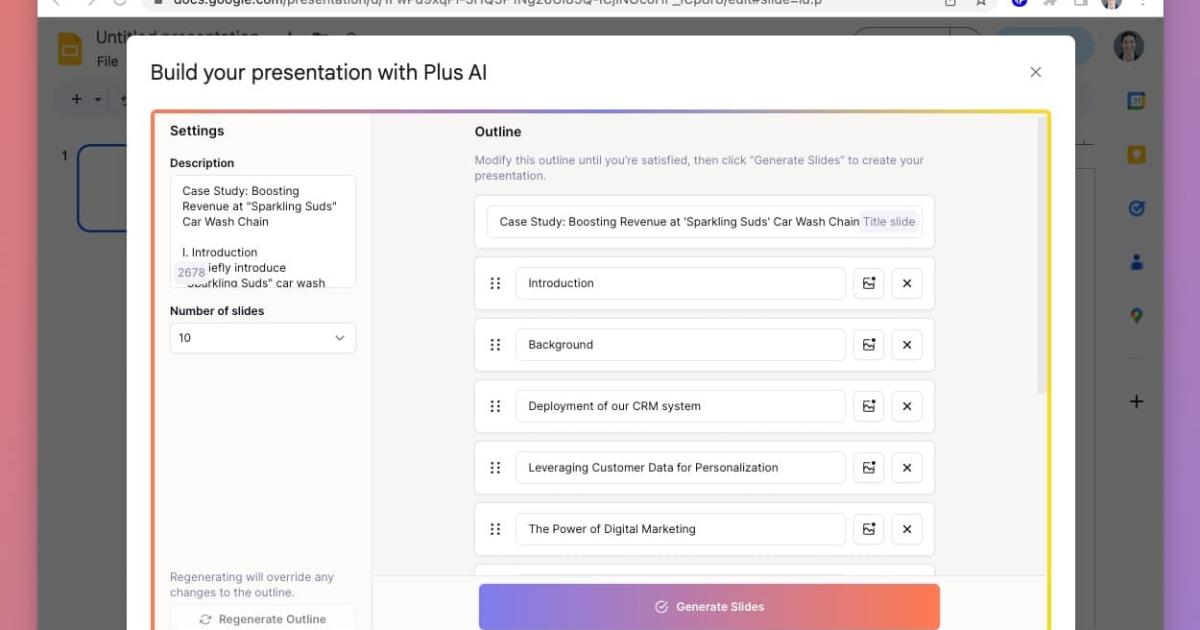Click image icon for CRM system slide
Viewport: 1200px width, 630px height.
click(868, 406)
